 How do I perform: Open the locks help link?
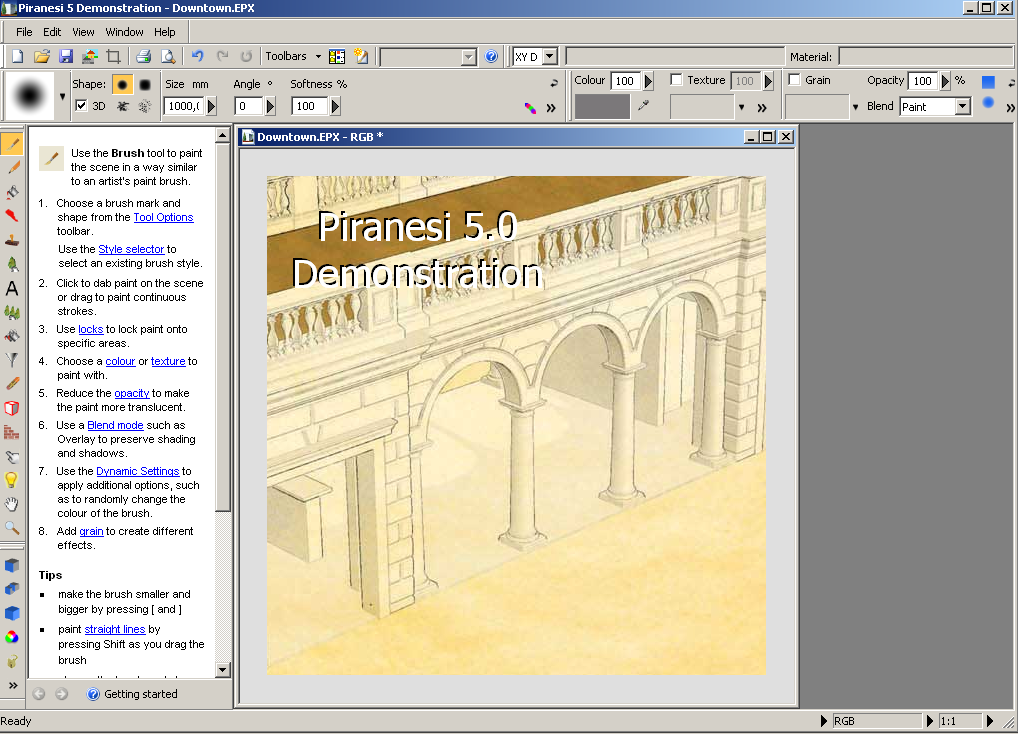(x=91, y=330)
